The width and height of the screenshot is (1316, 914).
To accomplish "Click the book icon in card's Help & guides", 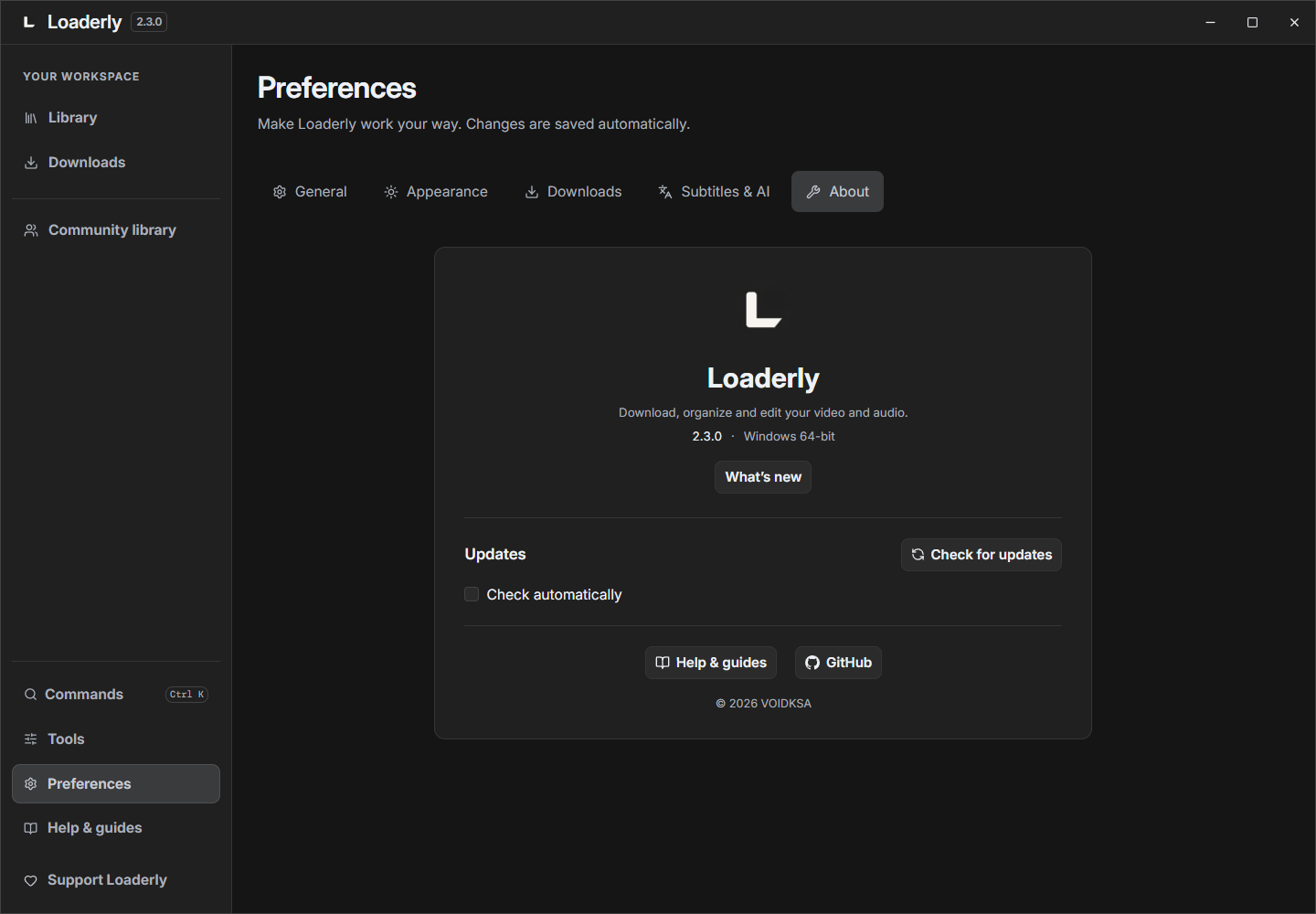I will (x=663, y=663).
